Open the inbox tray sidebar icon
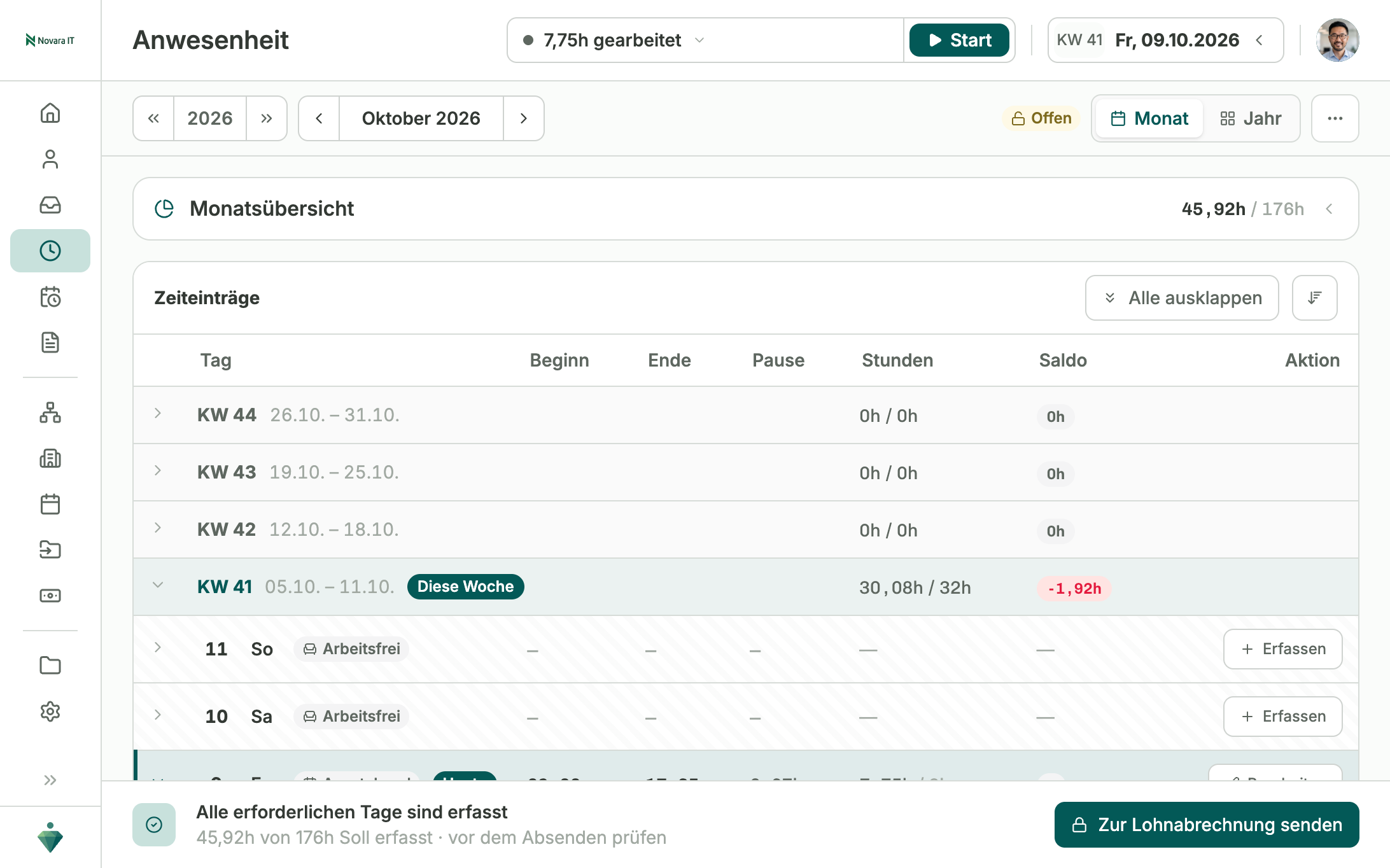Viewport: 1390px width, 868px height. 50,205
